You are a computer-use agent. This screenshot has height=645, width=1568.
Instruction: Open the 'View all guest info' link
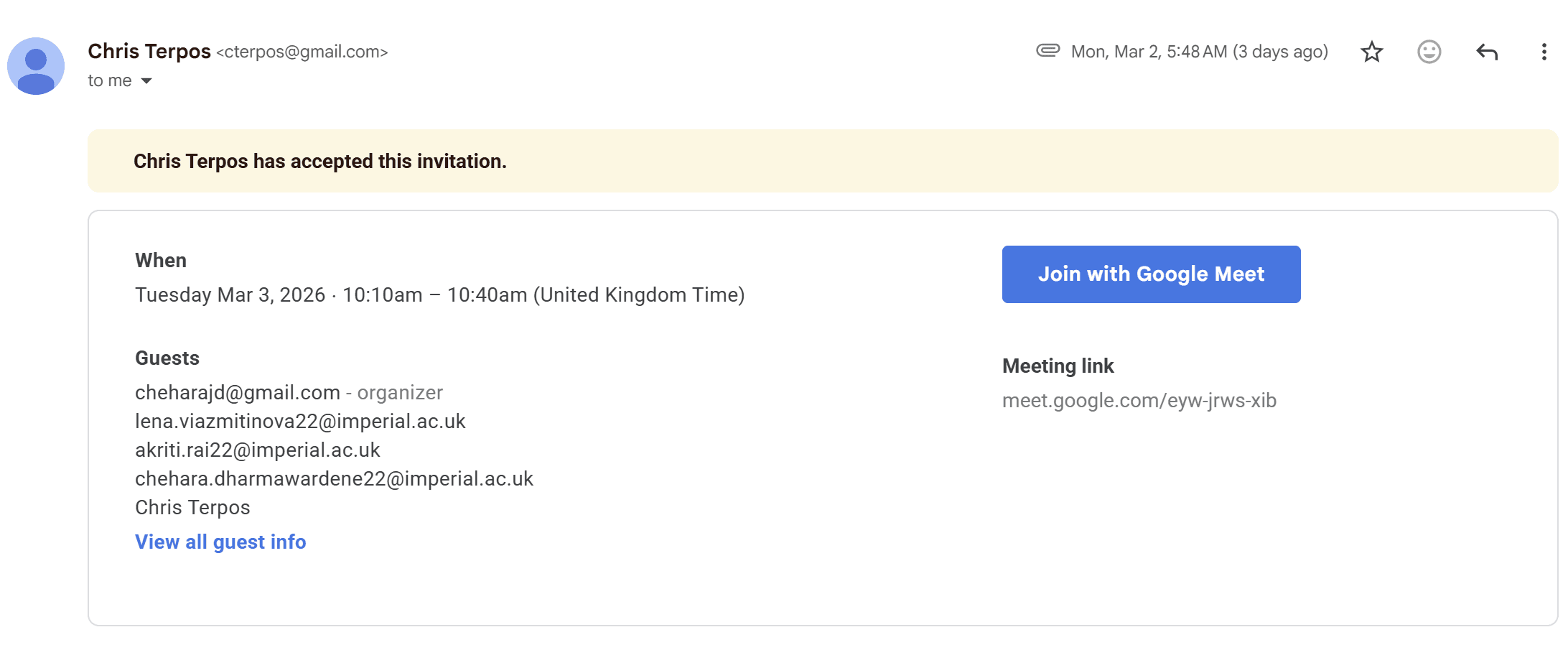tap(220, 542)
